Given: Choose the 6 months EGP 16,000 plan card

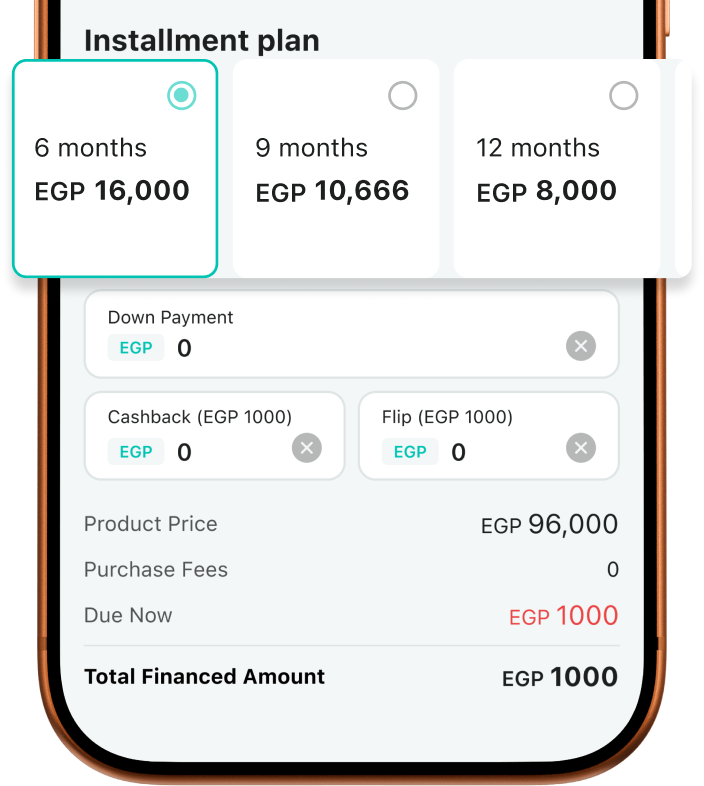Looking at the screenshot, I should point(115,169).
